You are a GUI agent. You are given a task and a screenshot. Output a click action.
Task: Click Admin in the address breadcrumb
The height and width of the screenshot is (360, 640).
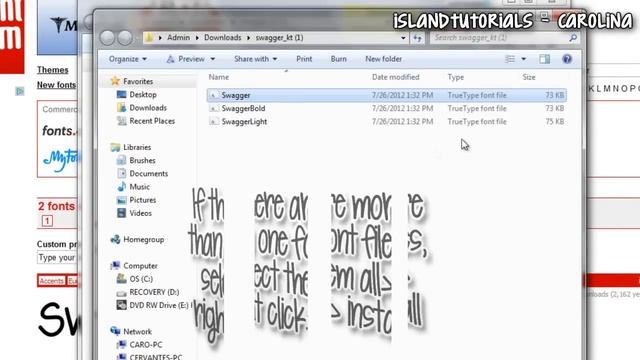[178, 38]
